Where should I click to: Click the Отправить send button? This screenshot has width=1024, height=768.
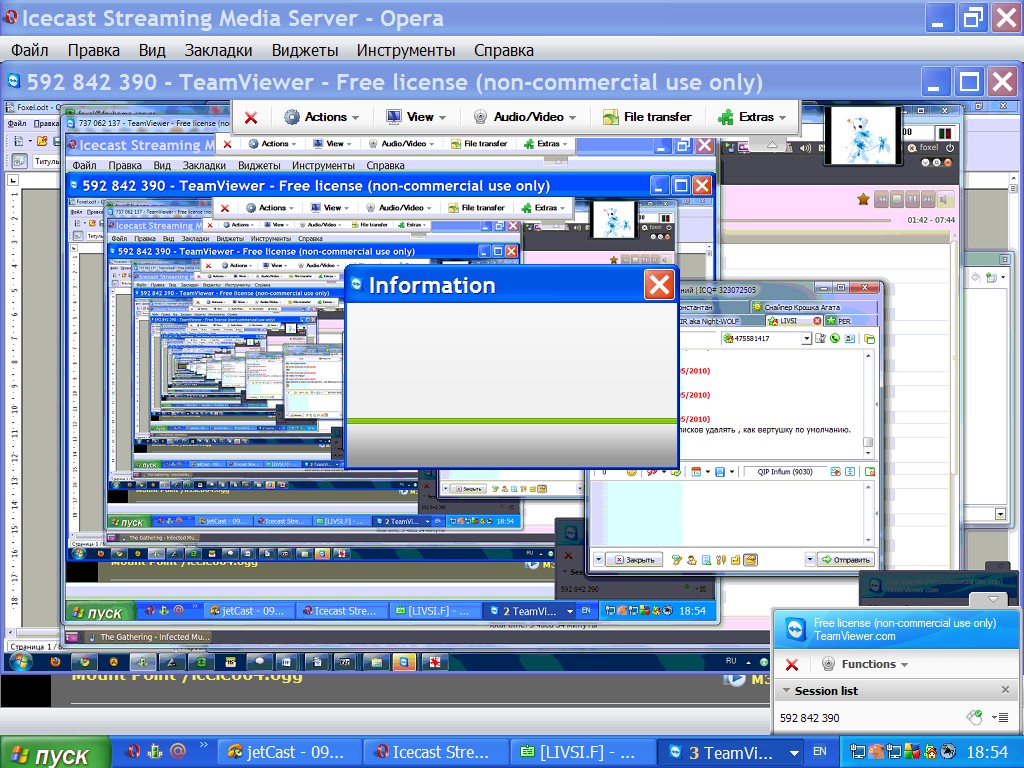point(846,560)
